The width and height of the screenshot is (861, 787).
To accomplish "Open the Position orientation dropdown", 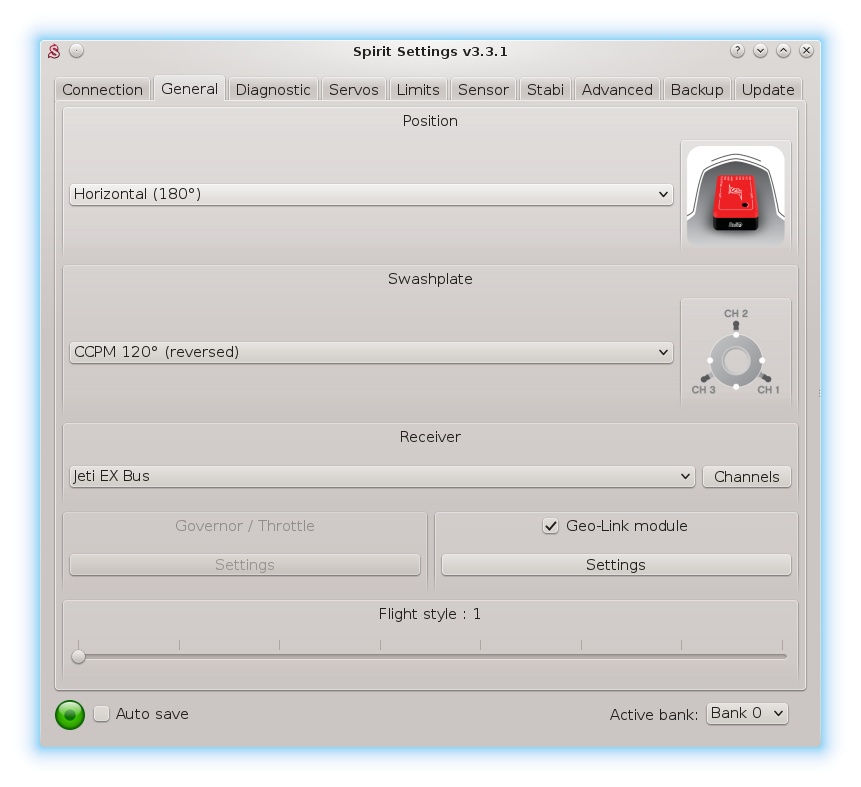I will click(x=371, y=194).
